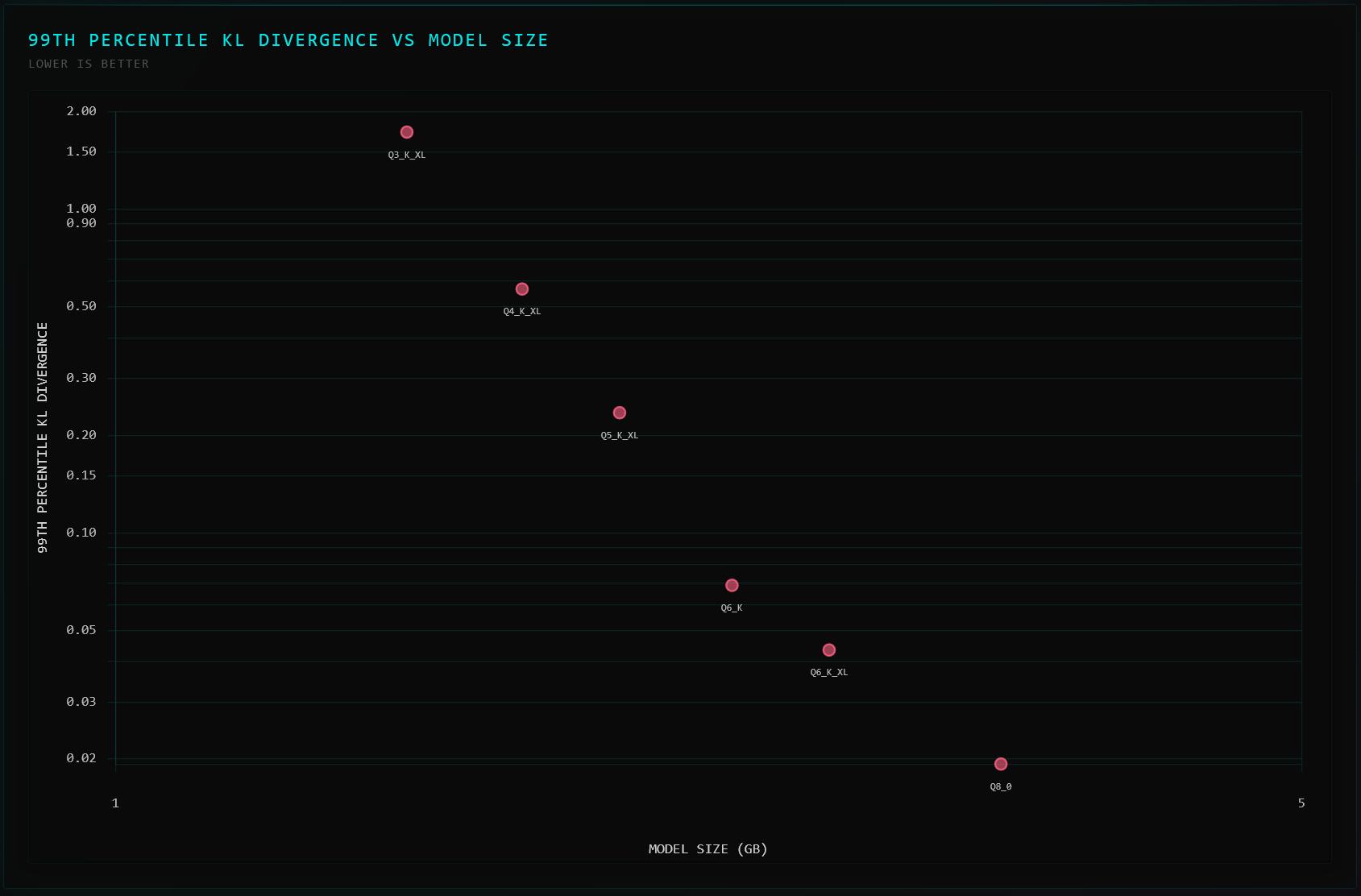
Task: Click the Q3_K_XL point label text
Action: pos(407,155)
